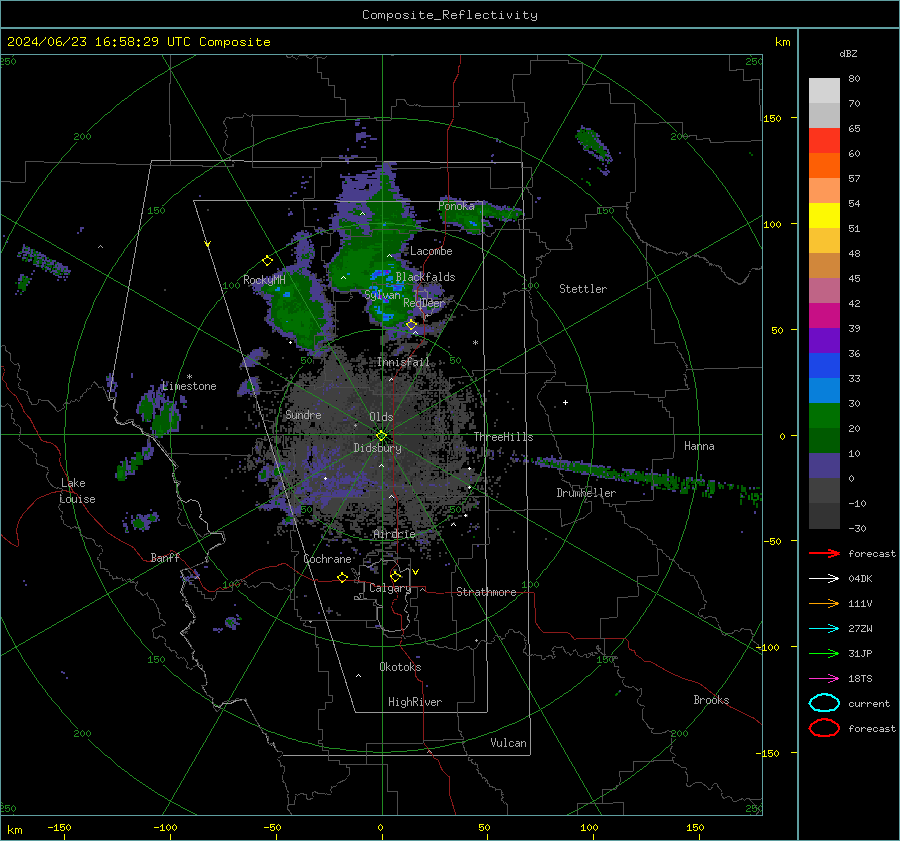This screenshot has height=841, width=900.
Task: Click the Hanna city label
Action: (699, 446)
